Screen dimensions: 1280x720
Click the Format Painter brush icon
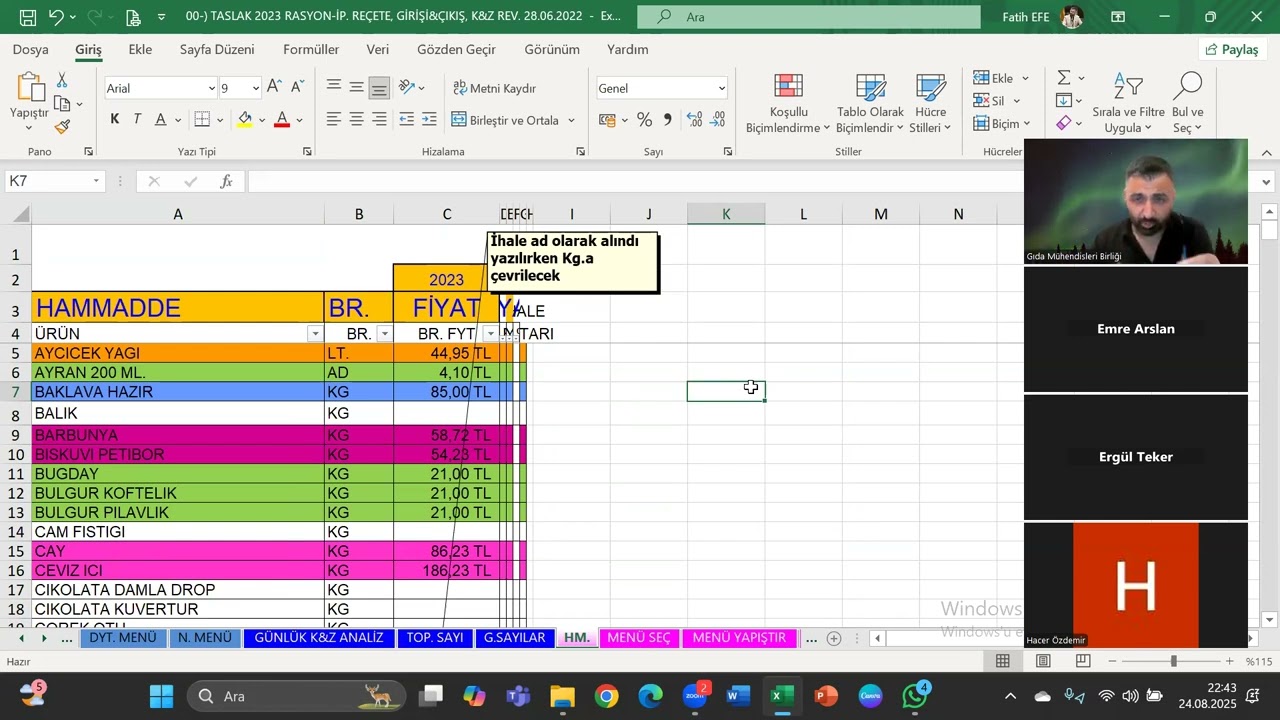(62, 127)
